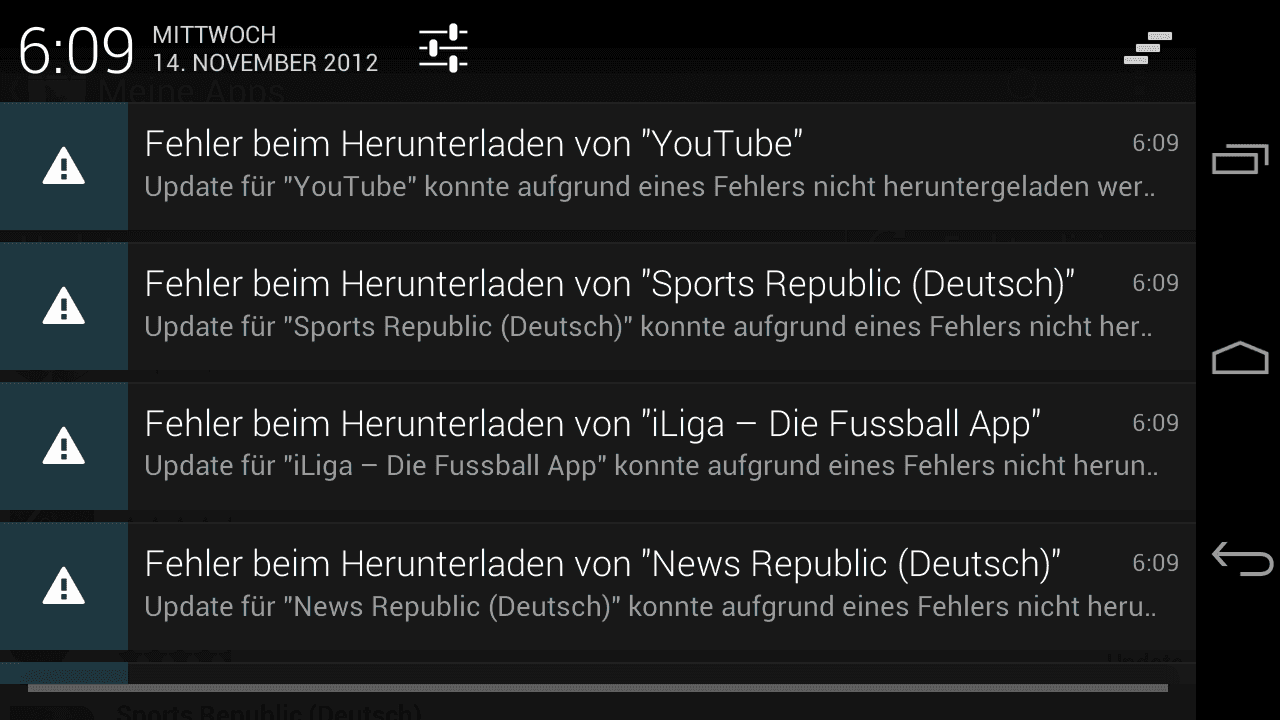Image resolution: width=1280 pixels, height=720 pixels.
Task: Tap the clear all notifications icon
Action: point(1148,48)
